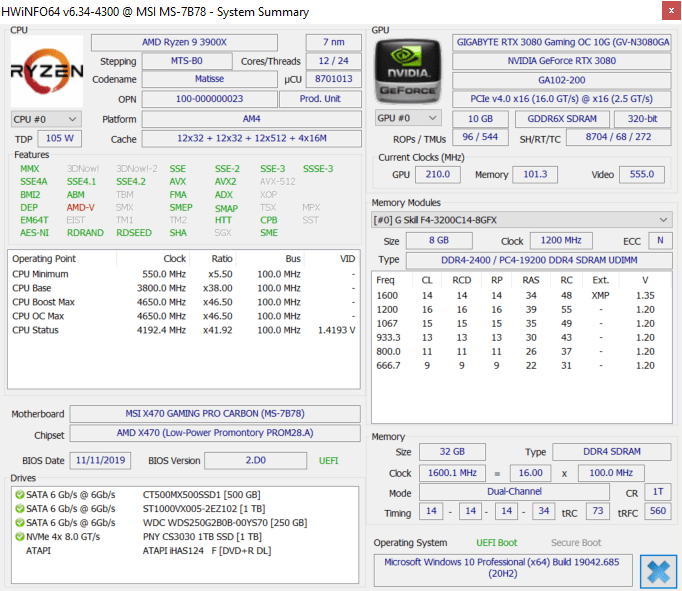This screenshot has width=682, height=591.
Task: Click the AMD-V feature label
Action: click(x=80, y=207)
